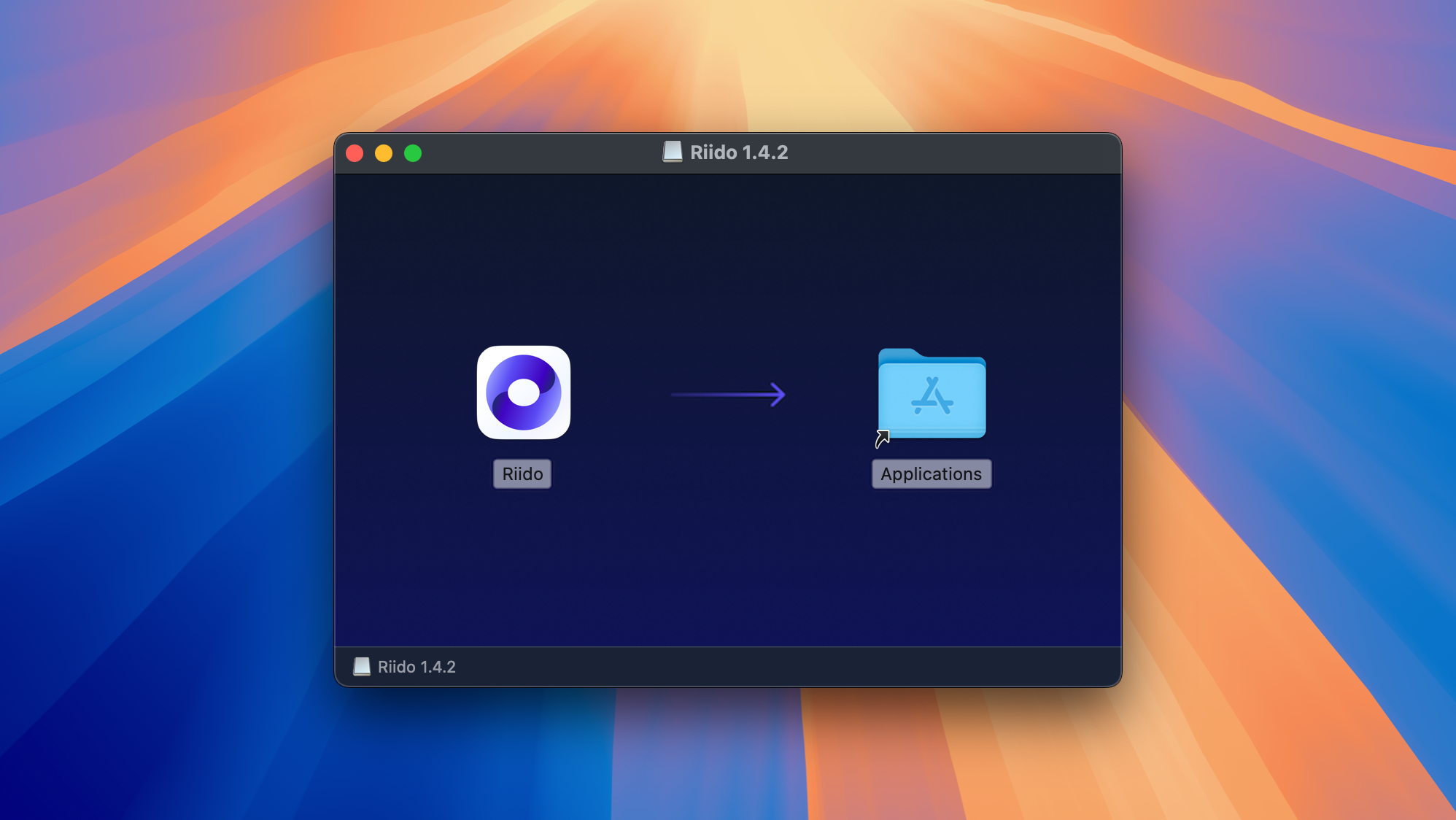Close the Riido 1.4.2 window

355,153
